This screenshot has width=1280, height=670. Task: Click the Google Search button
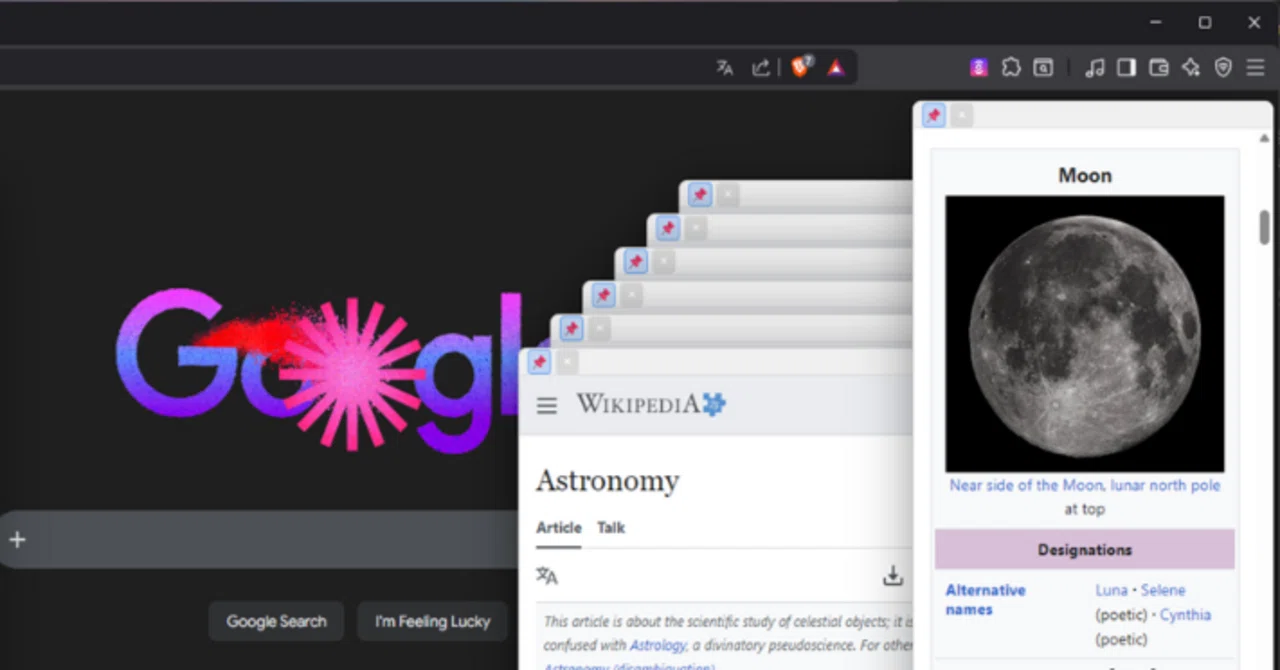click(x=276, y=621)
